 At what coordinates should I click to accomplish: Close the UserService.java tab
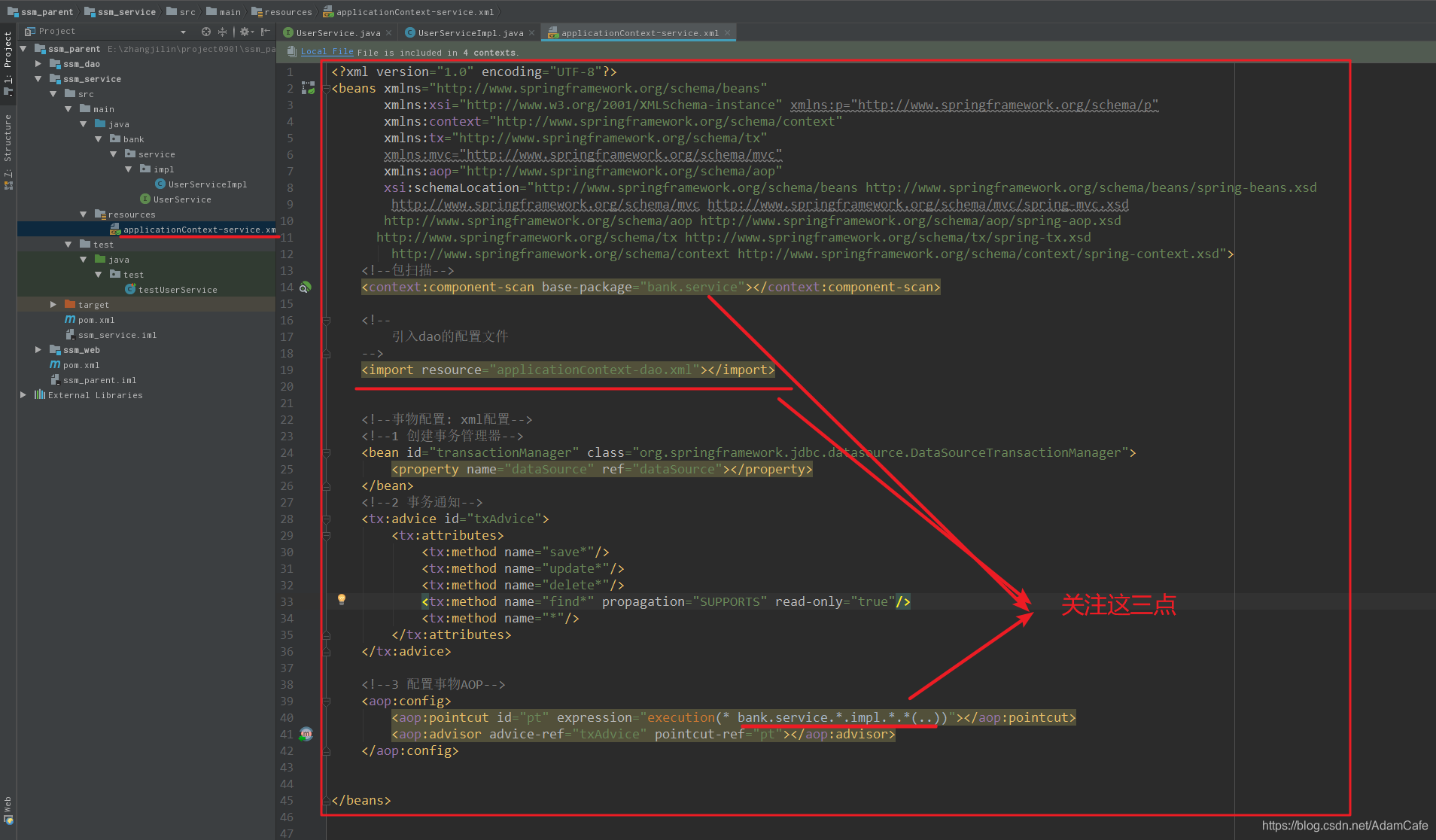(388, 32)
